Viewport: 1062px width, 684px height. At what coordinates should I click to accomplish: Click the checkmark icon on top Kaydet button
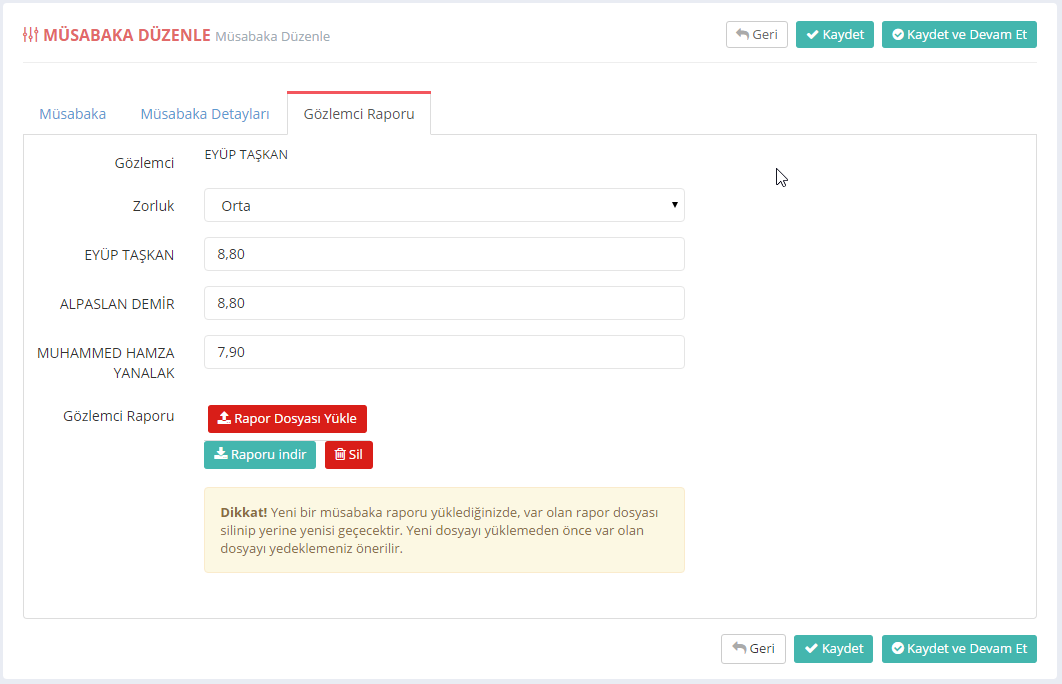[x=812, y=34]
